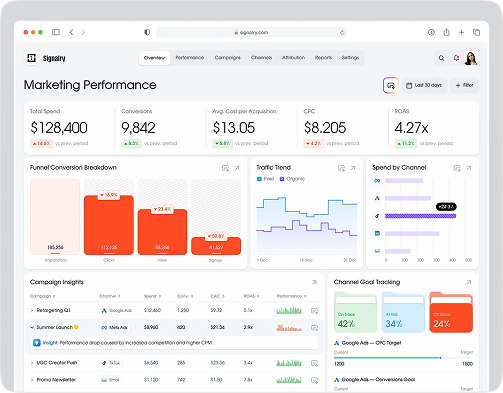Ask AI about Spend by Channel
This screenshot has width=503, height=393.
(x=457, y=168)
